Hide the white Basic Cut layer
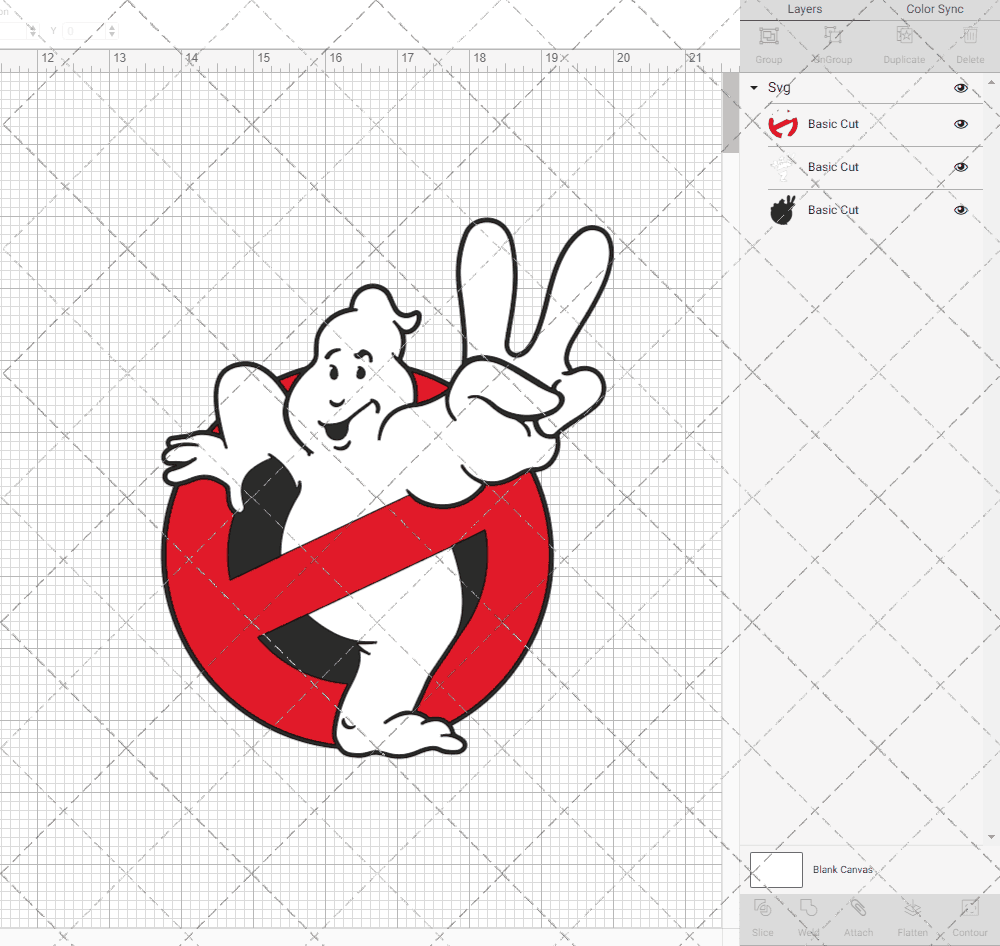Viewport: 1000px width, 946px height. coord(960,167)
